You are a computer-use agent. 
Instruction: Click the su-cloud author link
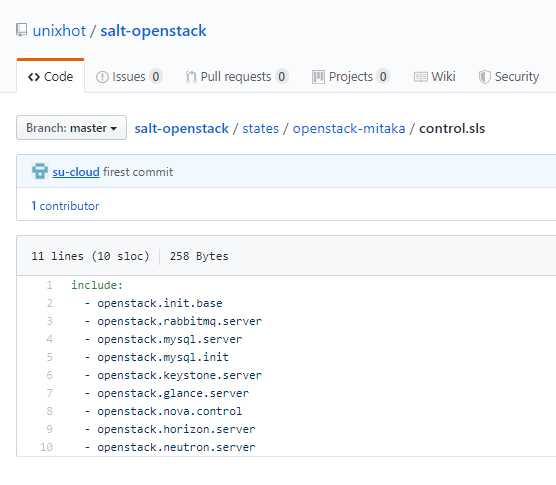(76, 172)
